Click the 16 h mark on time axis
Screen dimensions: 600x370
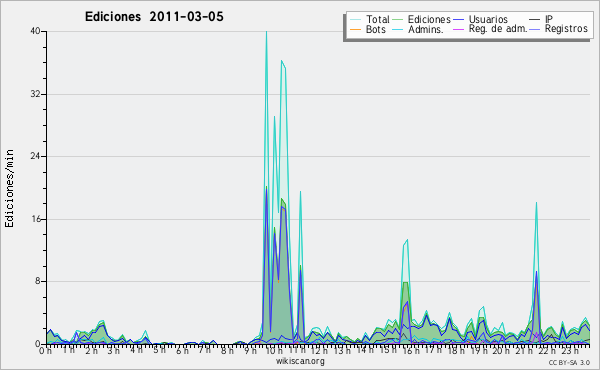[x=409, y=350]
